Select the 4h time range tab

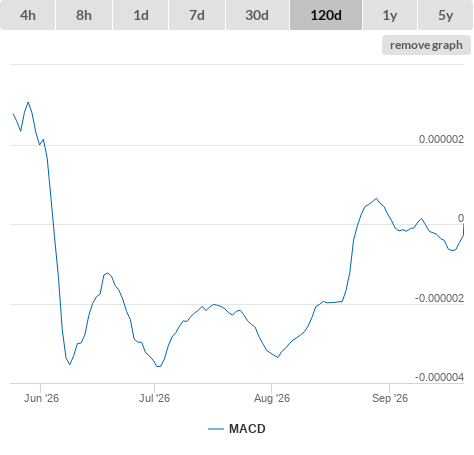[28, 15]
